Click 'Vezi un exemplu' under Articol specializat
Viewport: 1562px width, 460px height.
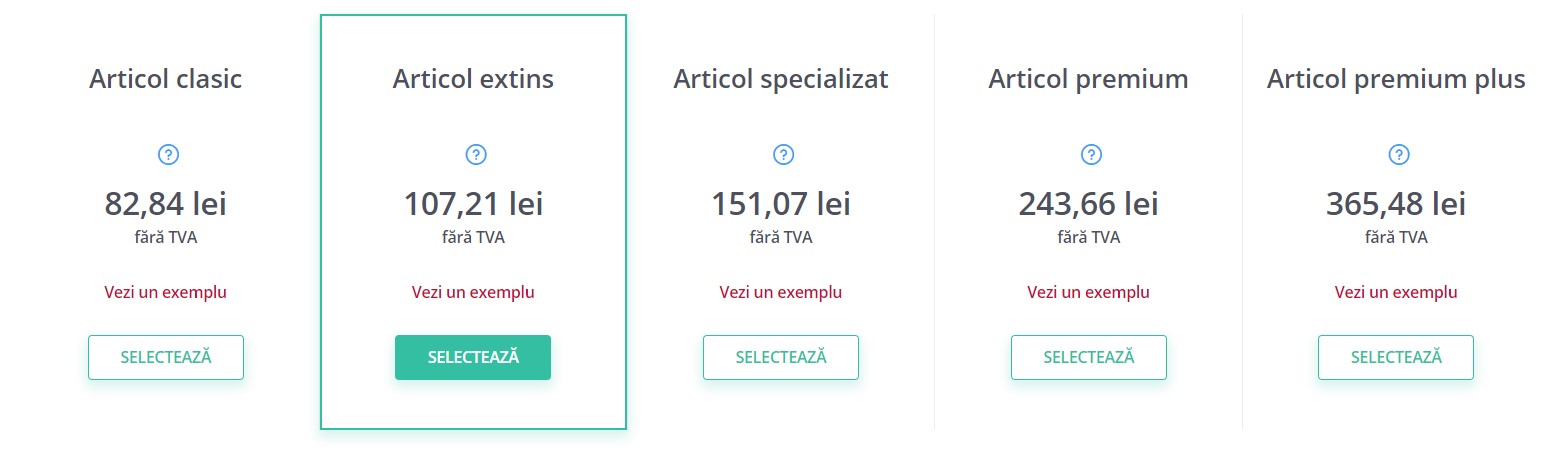[x=781, y=293]
